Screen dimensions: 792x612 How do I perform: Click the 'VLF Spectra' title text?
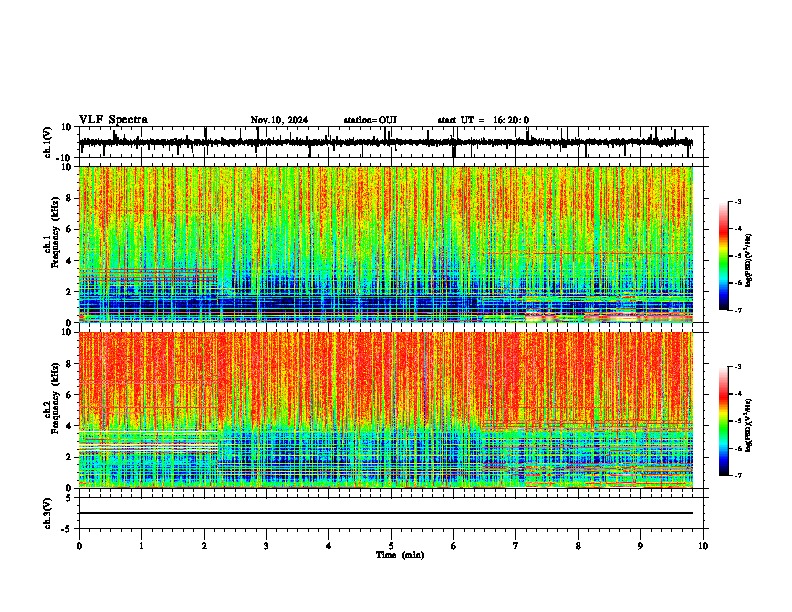[113, 120]
